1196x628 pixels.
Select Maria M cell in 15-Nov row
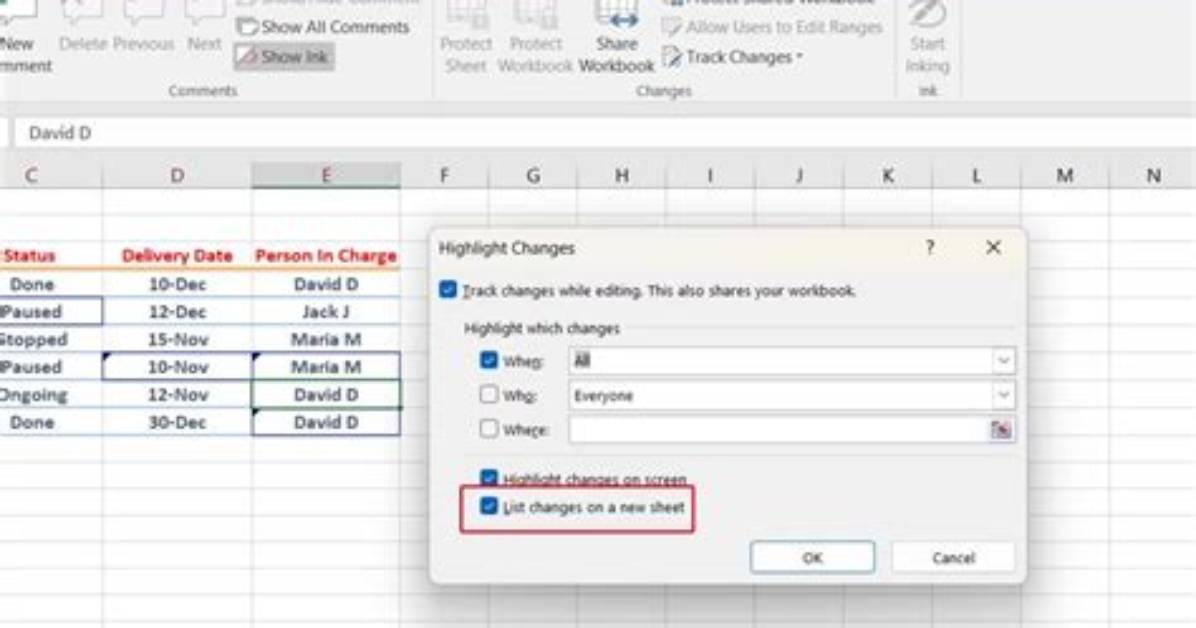click(x=326, y=340)
